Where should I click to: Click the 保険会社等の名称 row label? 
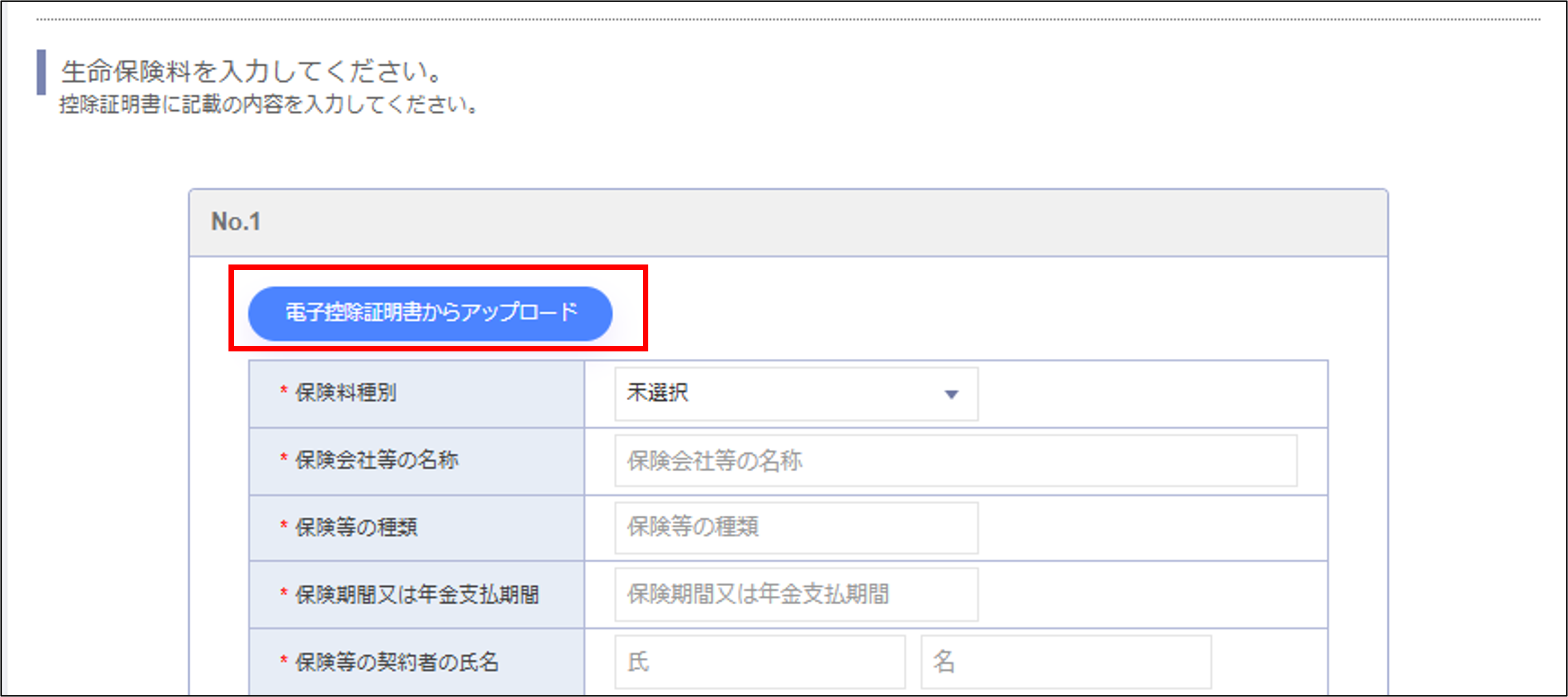(377, 462)
